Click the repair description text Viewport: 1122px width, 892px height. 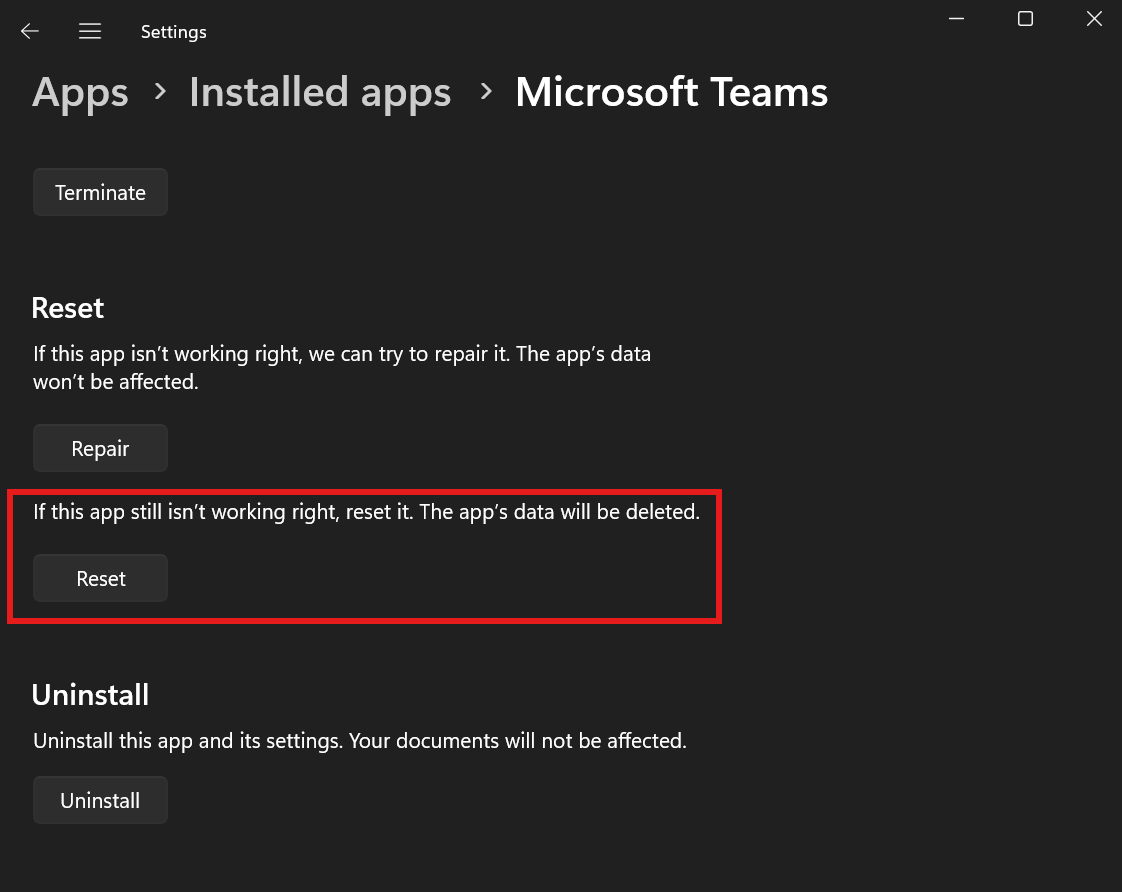pyautogui.click(x=341, y=368)
